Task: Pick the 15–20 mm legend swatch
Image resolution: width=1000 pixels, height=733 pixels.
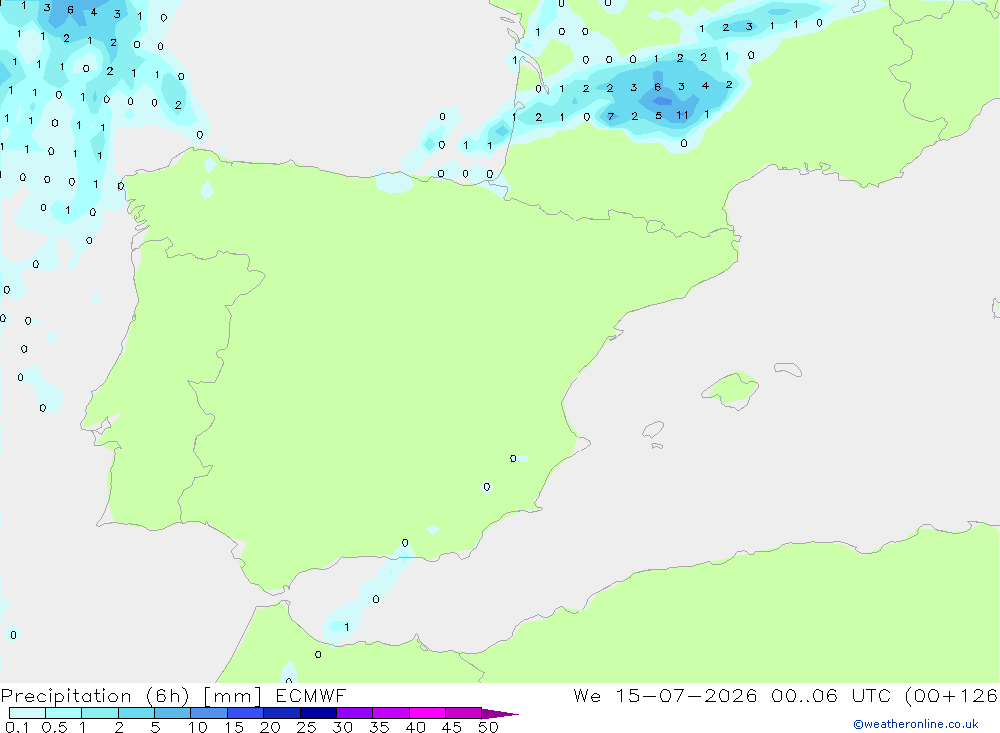Action: coord(245,713)
